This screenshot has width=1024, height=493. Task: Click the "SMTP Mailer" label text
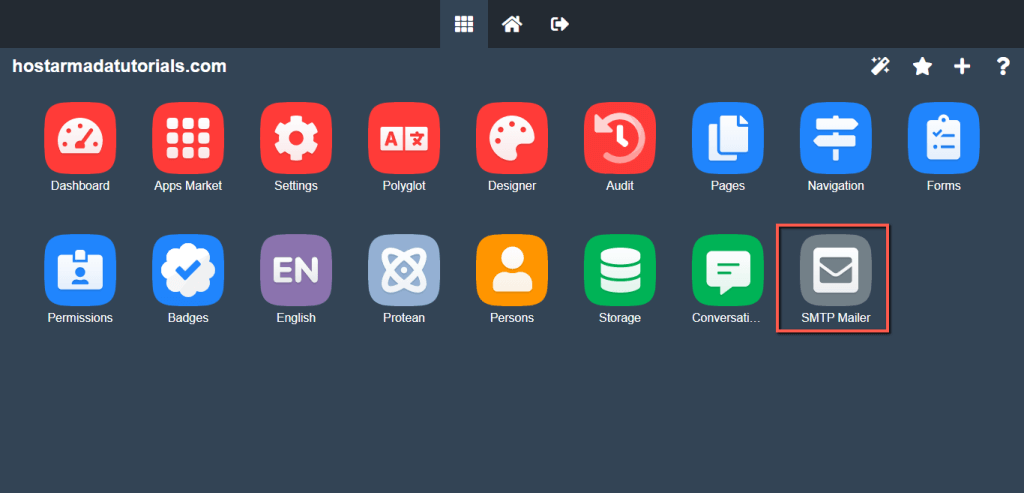click(x=836, y=318)
